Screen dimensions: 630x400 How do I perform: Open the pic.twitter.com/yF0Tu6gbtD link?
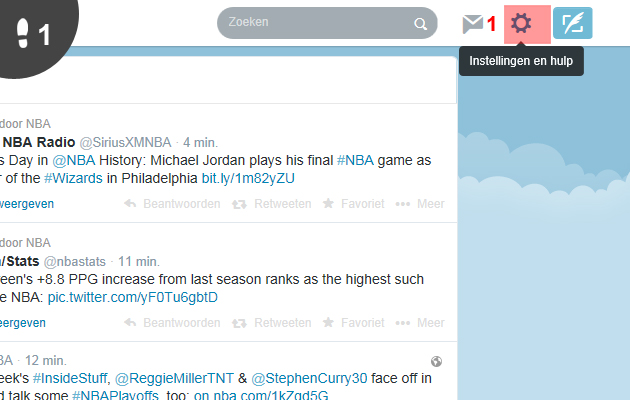tap(133, 297)
